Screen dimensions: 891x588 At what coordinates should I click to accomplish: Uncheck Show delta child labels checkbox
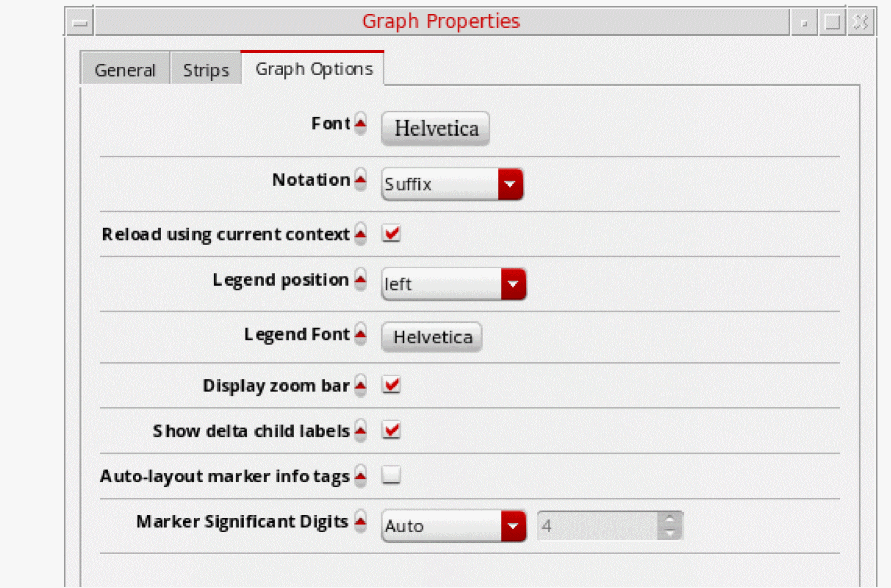click(392, 431)
